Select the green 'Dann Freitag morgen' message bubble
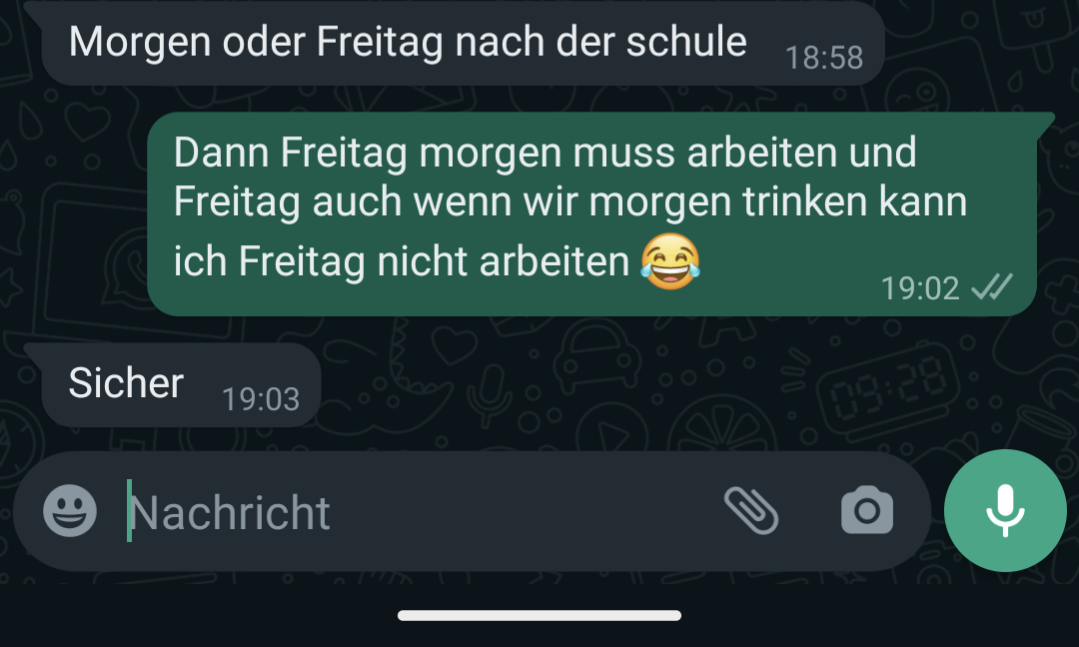Viewport: 1079px width, 647px height. [592, 214]
